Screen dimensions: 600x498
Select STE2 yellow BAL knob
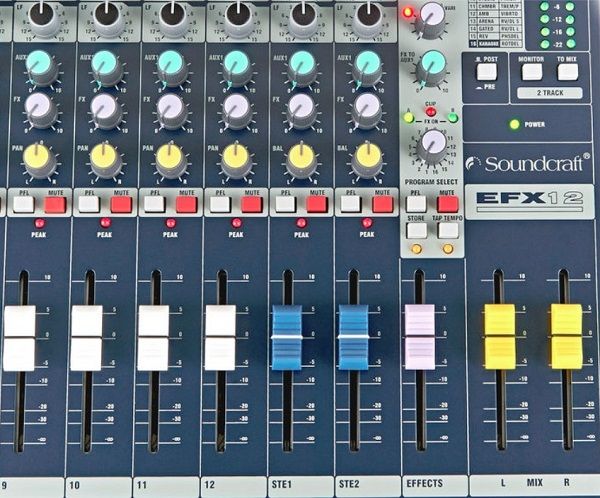tap(368, 160)
